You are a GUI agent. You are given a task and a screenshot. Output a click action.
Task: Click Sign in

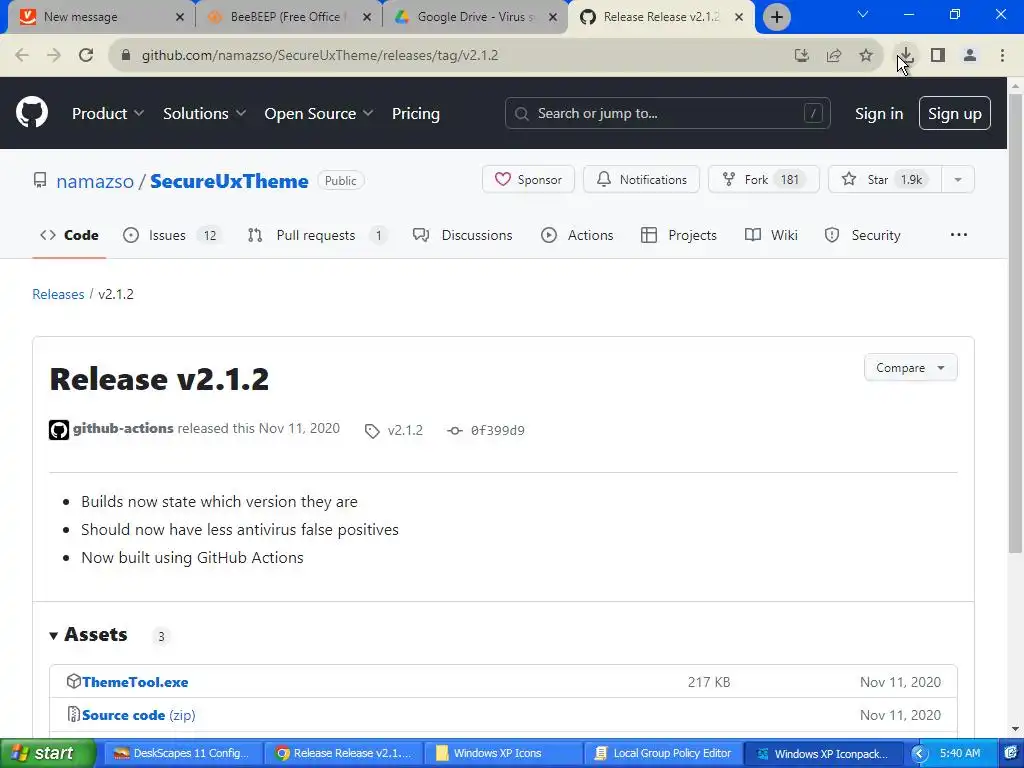click(879, 114)
